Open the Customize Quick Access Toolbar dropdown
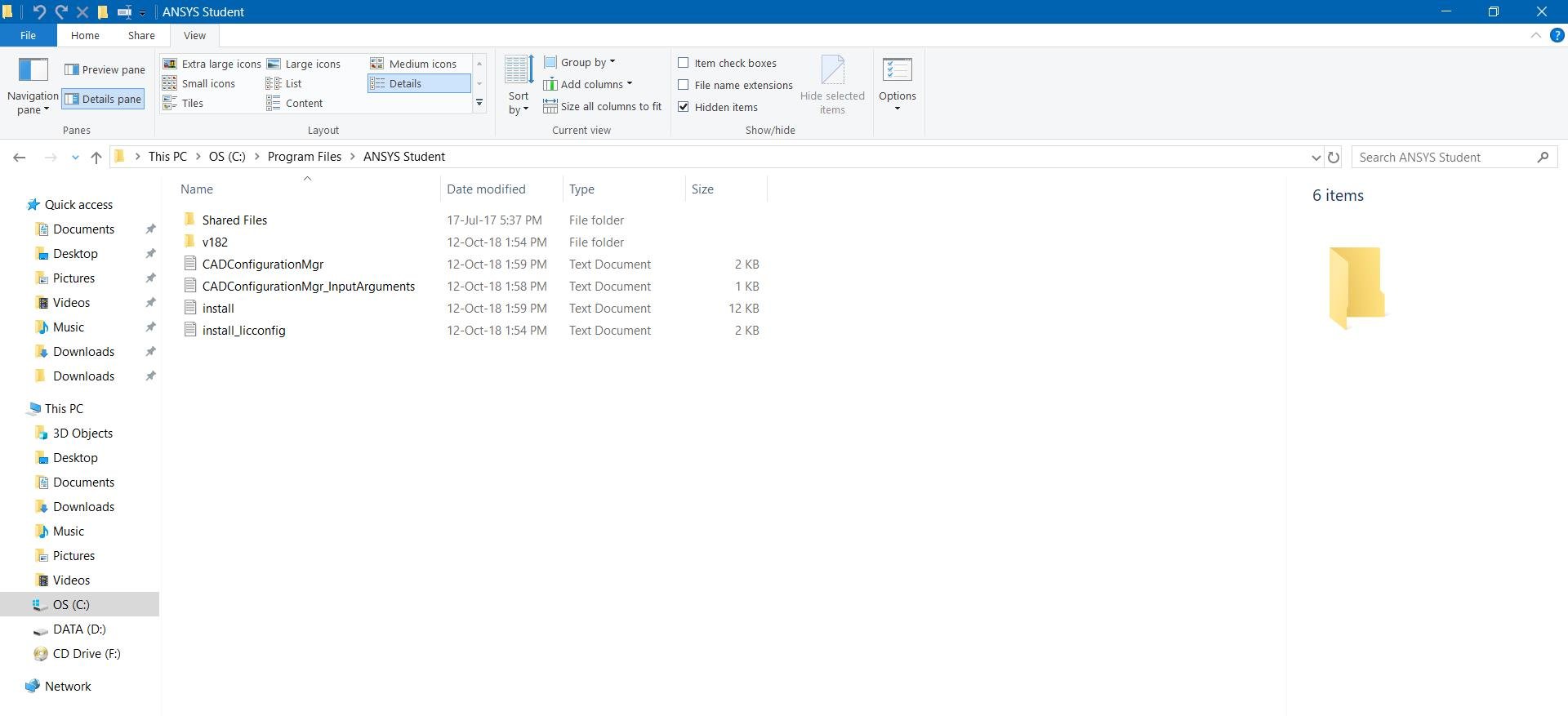The height and width of the screenshot is (716, 1568). [x=143, y=12]
